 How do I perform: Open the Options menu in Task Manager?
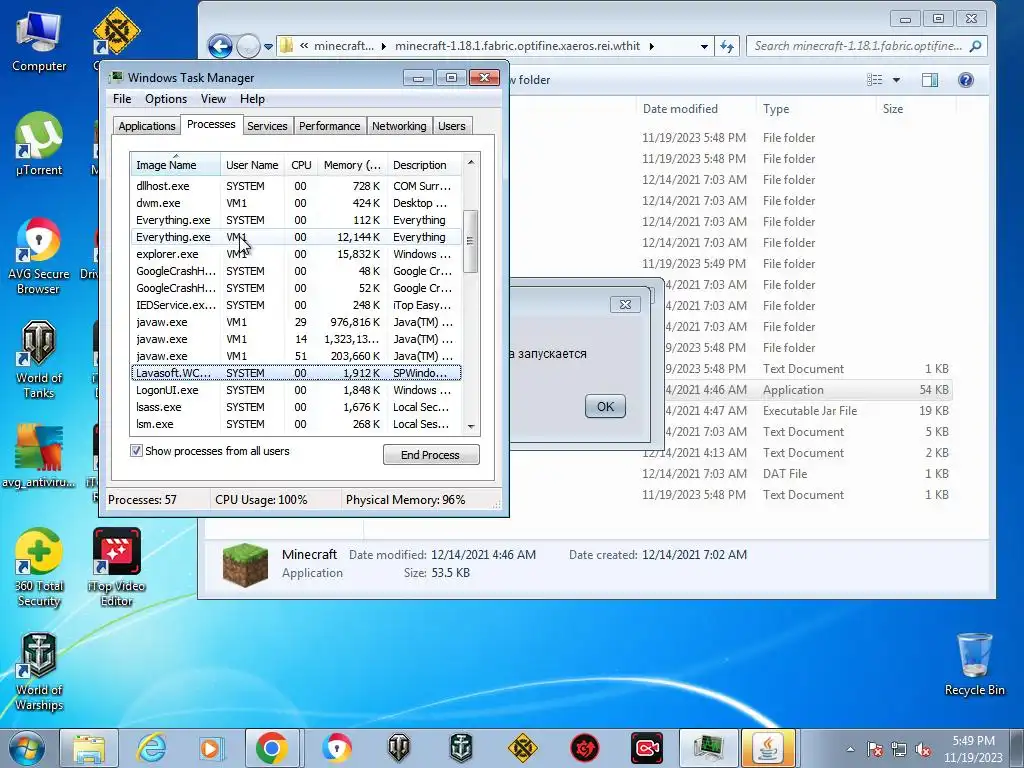pos(166,99)
